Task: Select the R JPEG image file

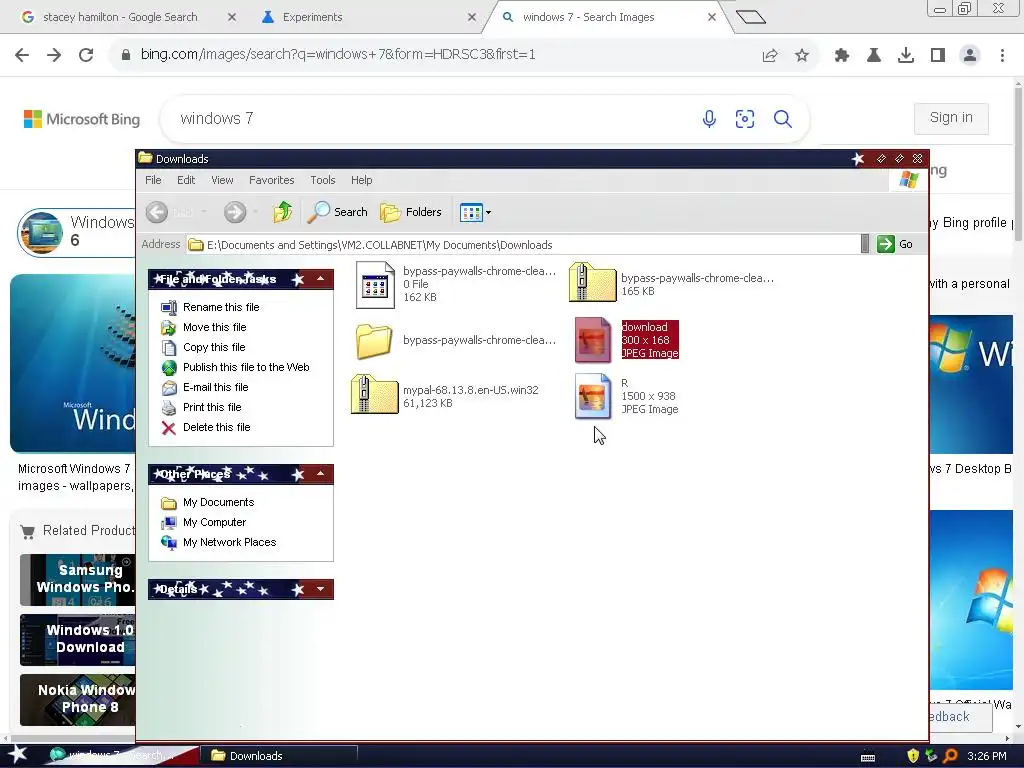Action: [x=593, y=396]
